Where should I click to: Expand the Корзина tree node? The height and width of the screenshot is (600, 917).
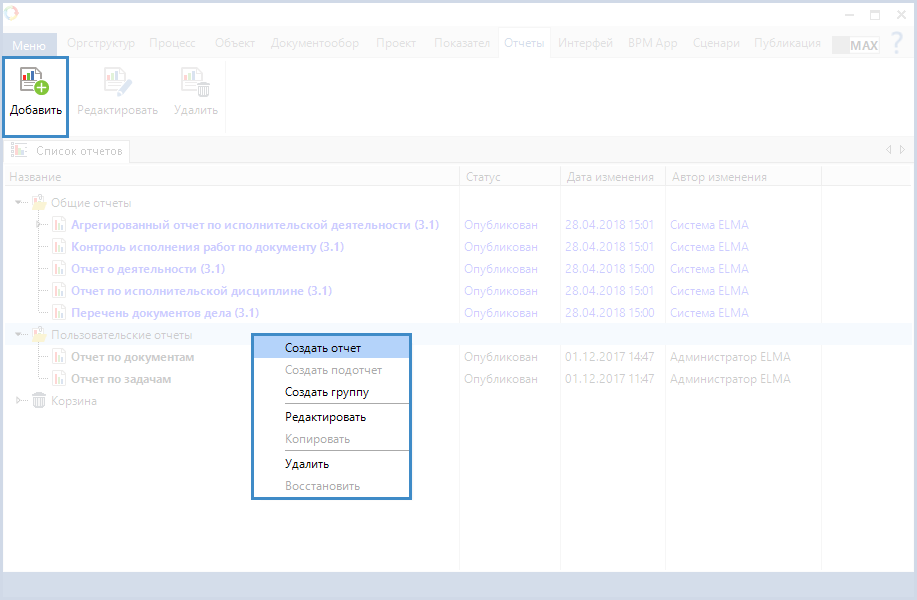pyautogui.click(x=19, y=401)
